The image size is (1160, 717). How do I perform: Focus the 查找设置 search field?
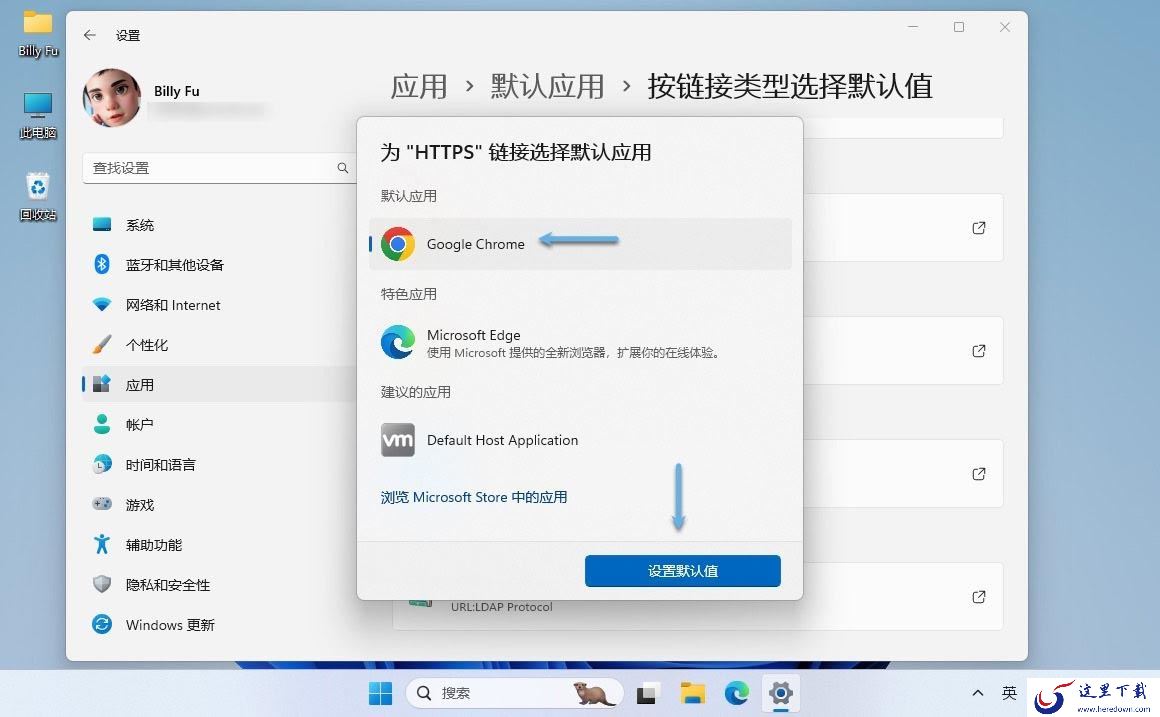[x=219, y=168]
